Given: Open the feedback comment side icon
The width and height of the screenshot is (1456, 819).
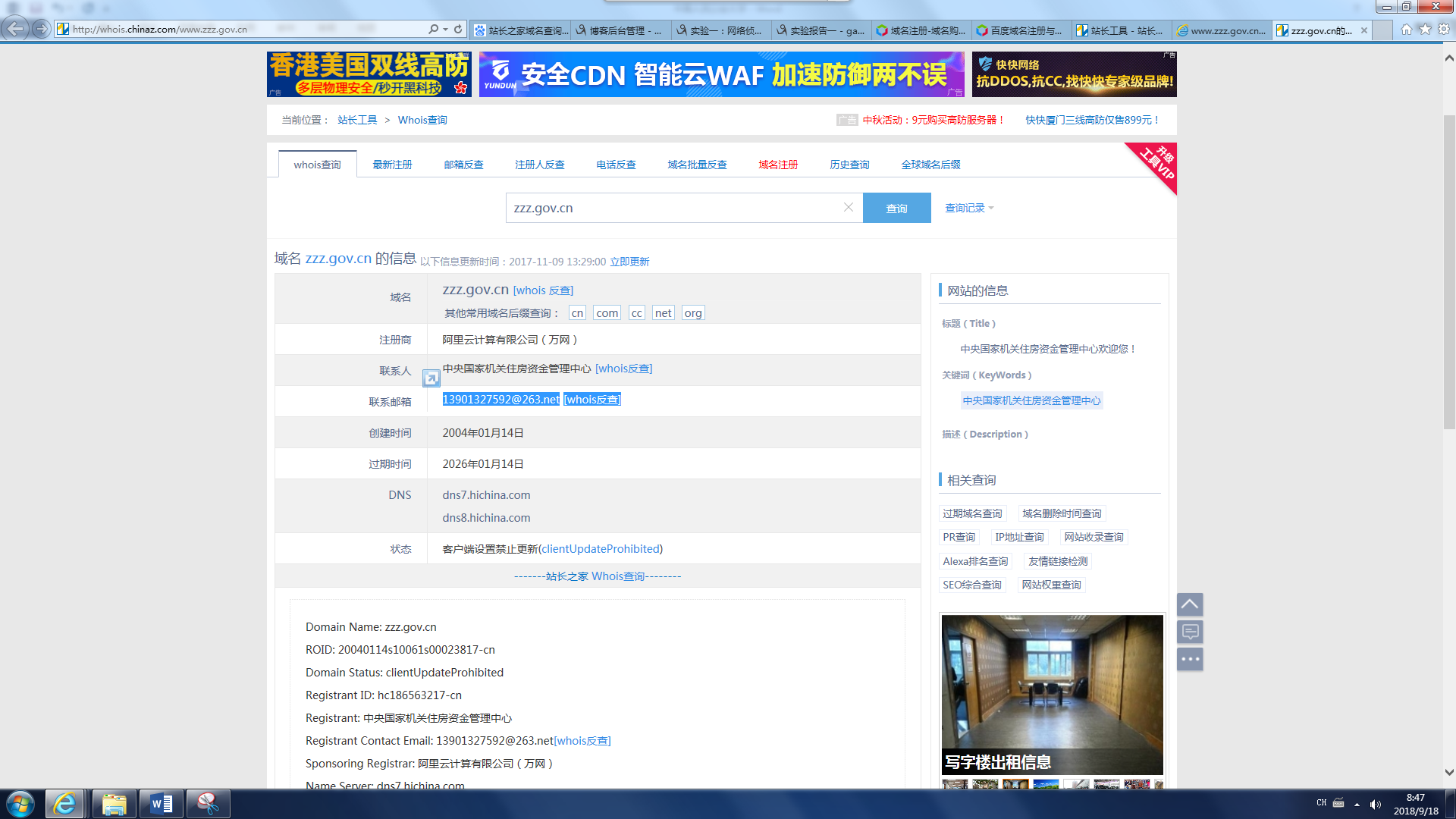Looking at the screenshot, I should 1189,632.
